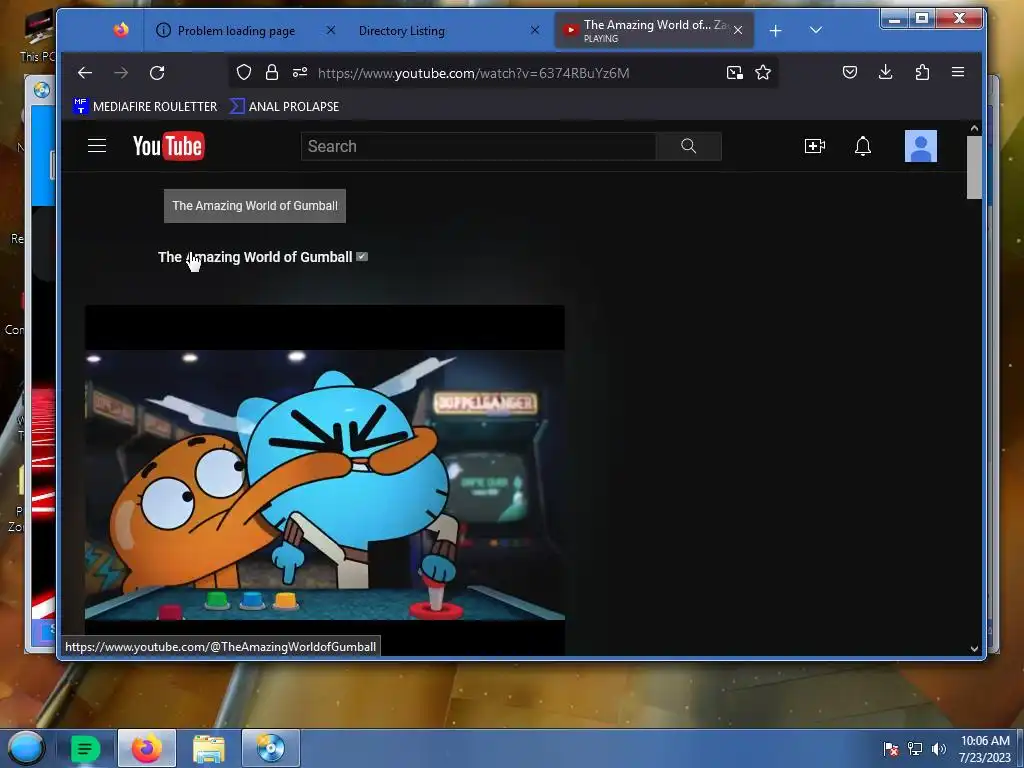Save page to Pocket
The width and height of the screenshot is (1024, 768).
coord(850,72)
